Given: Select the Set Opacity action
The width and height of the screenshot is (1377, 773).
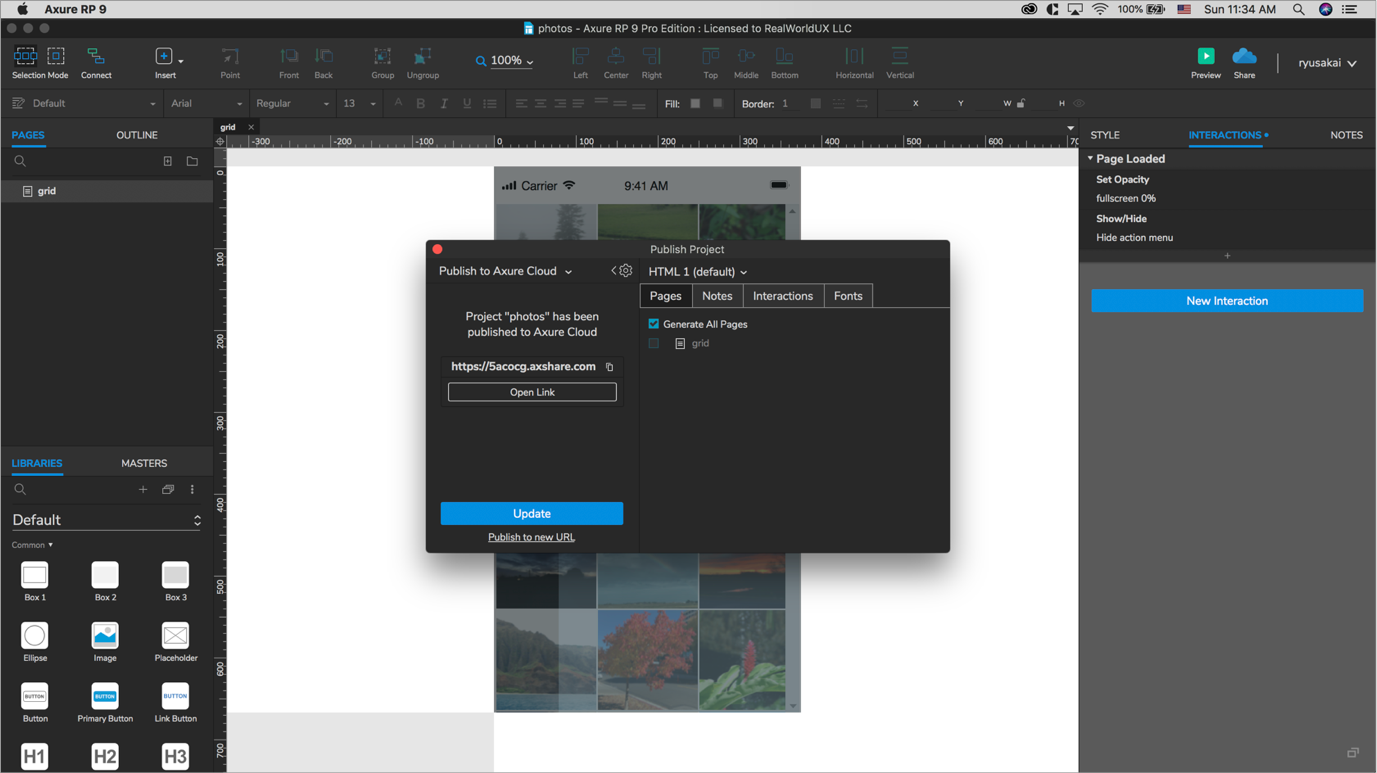Looking at the screenshot, I should pos(1122,180).
